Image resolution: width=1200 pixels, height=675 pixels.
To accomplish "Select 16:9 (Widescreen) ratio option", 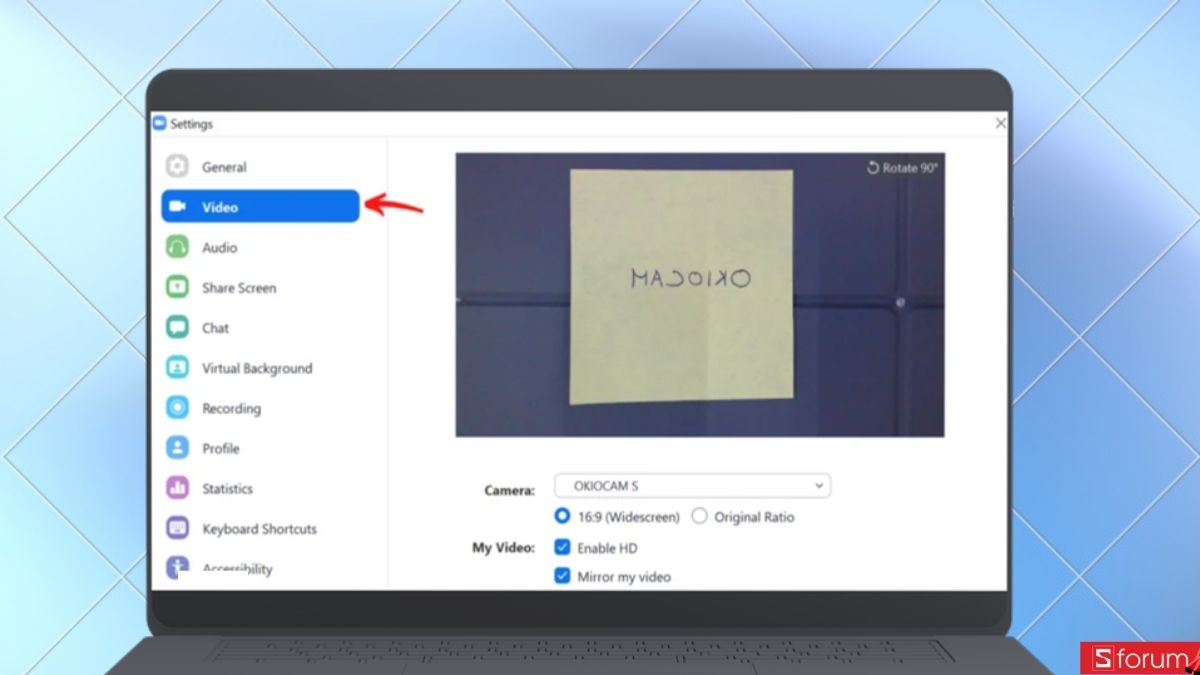I will (562, 517).
